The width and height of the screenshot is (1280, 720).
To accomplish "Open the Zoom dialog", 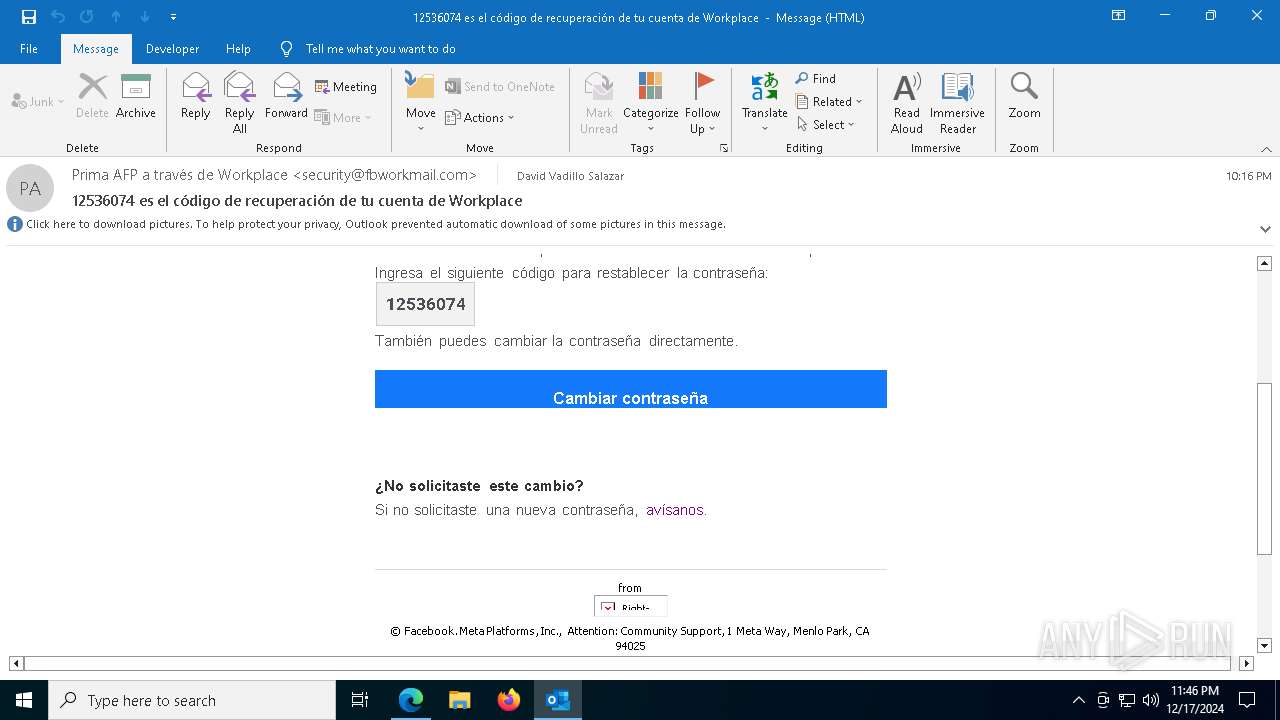I will click(x=1024, y=96).
